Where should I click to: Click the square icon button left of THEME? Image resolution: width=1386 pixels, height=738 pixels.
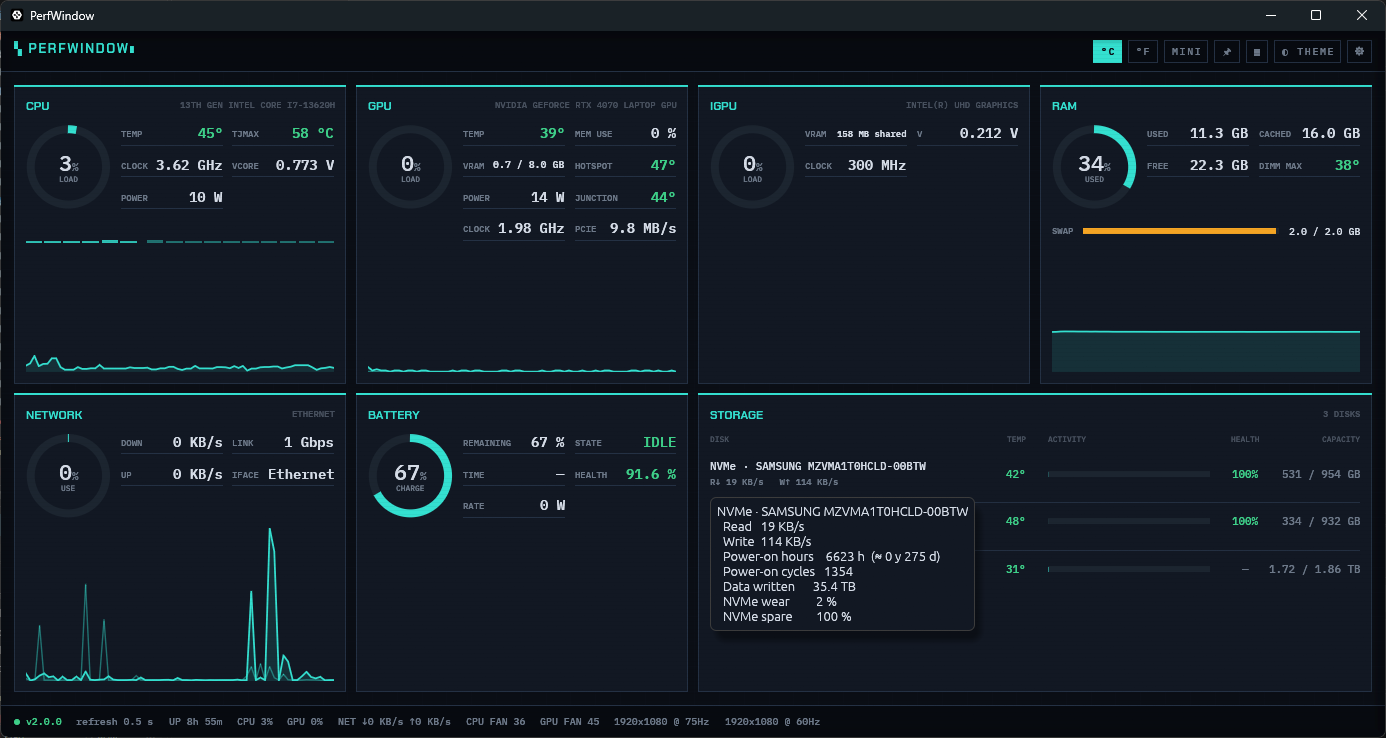click(1257, 51)
